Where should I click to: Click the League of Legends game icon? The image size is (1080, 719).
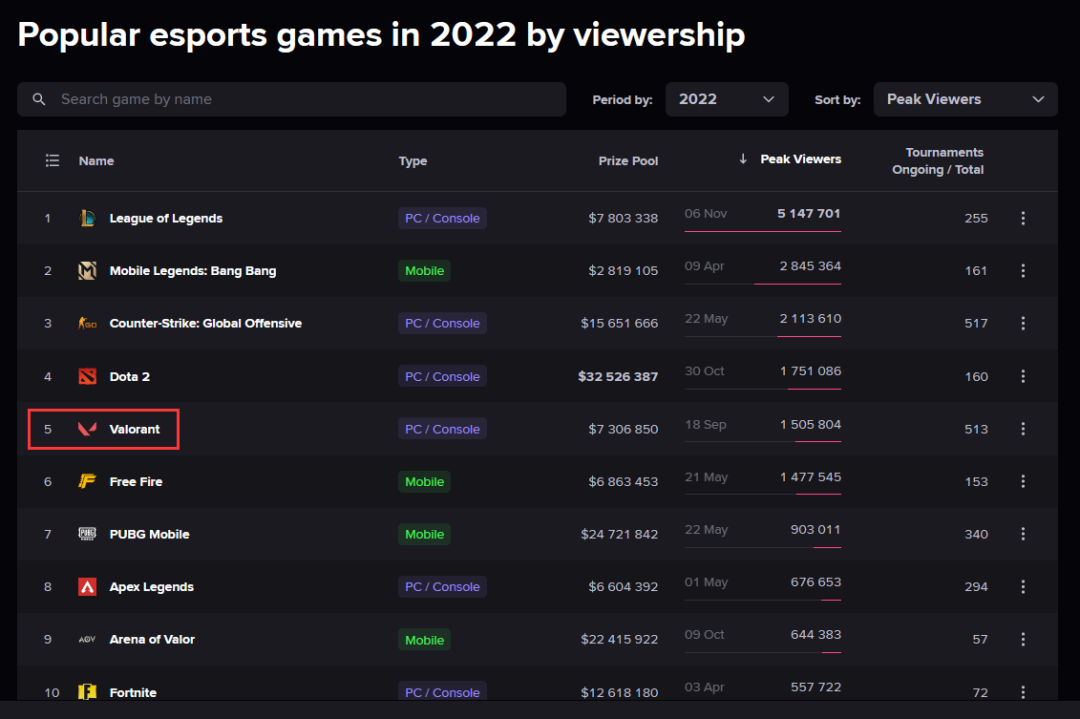click(x=87, y=218)
